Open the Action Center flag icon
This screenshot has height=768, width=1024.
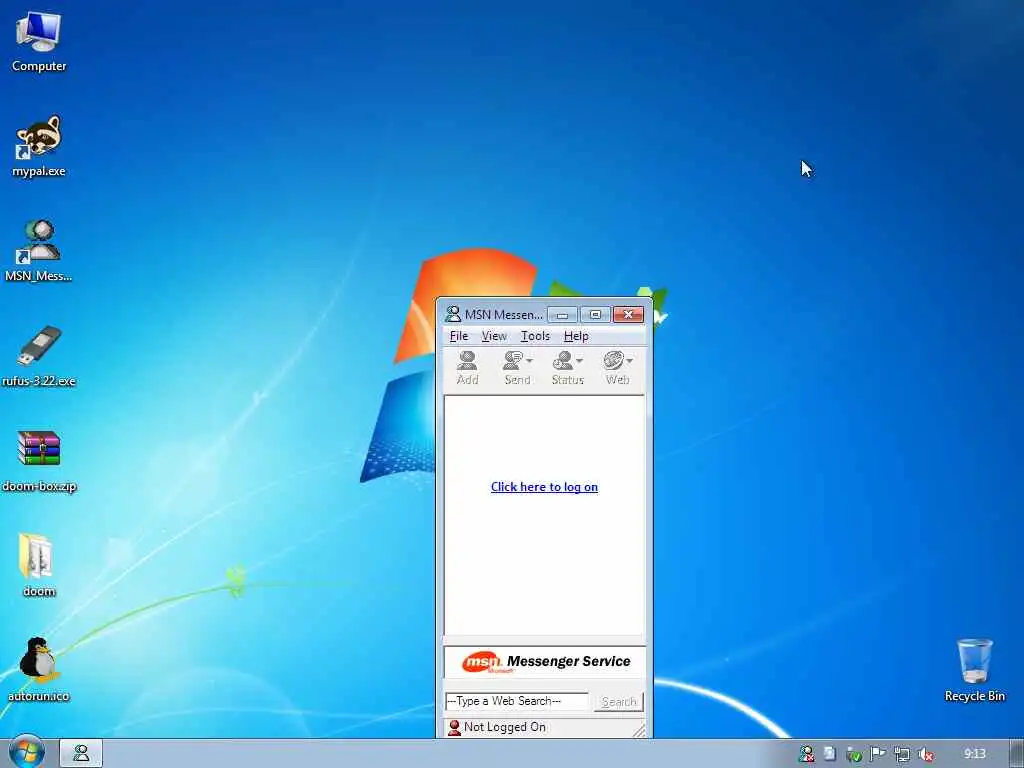(x=877, y=754)
